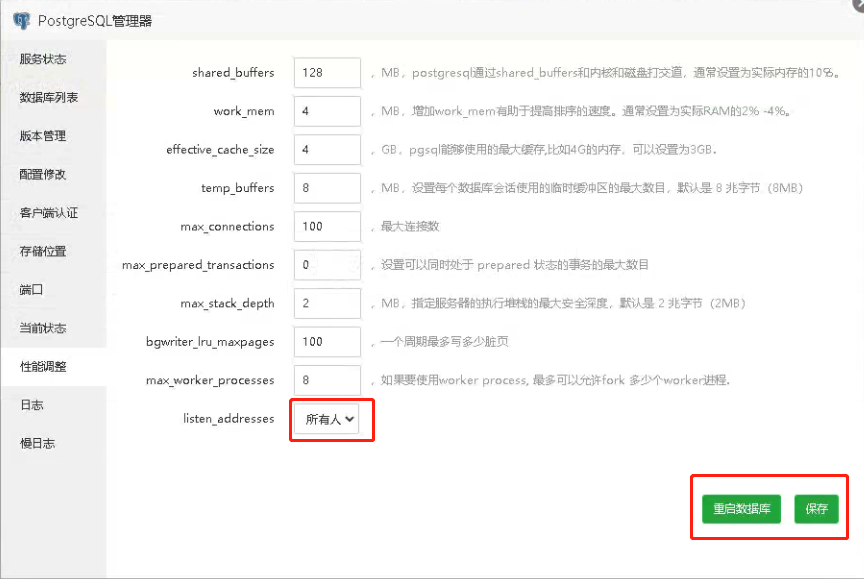Click the max_prepared_transactions description mentioning prepared 状态
Screen dimensions: 864x579
[515, 265]
